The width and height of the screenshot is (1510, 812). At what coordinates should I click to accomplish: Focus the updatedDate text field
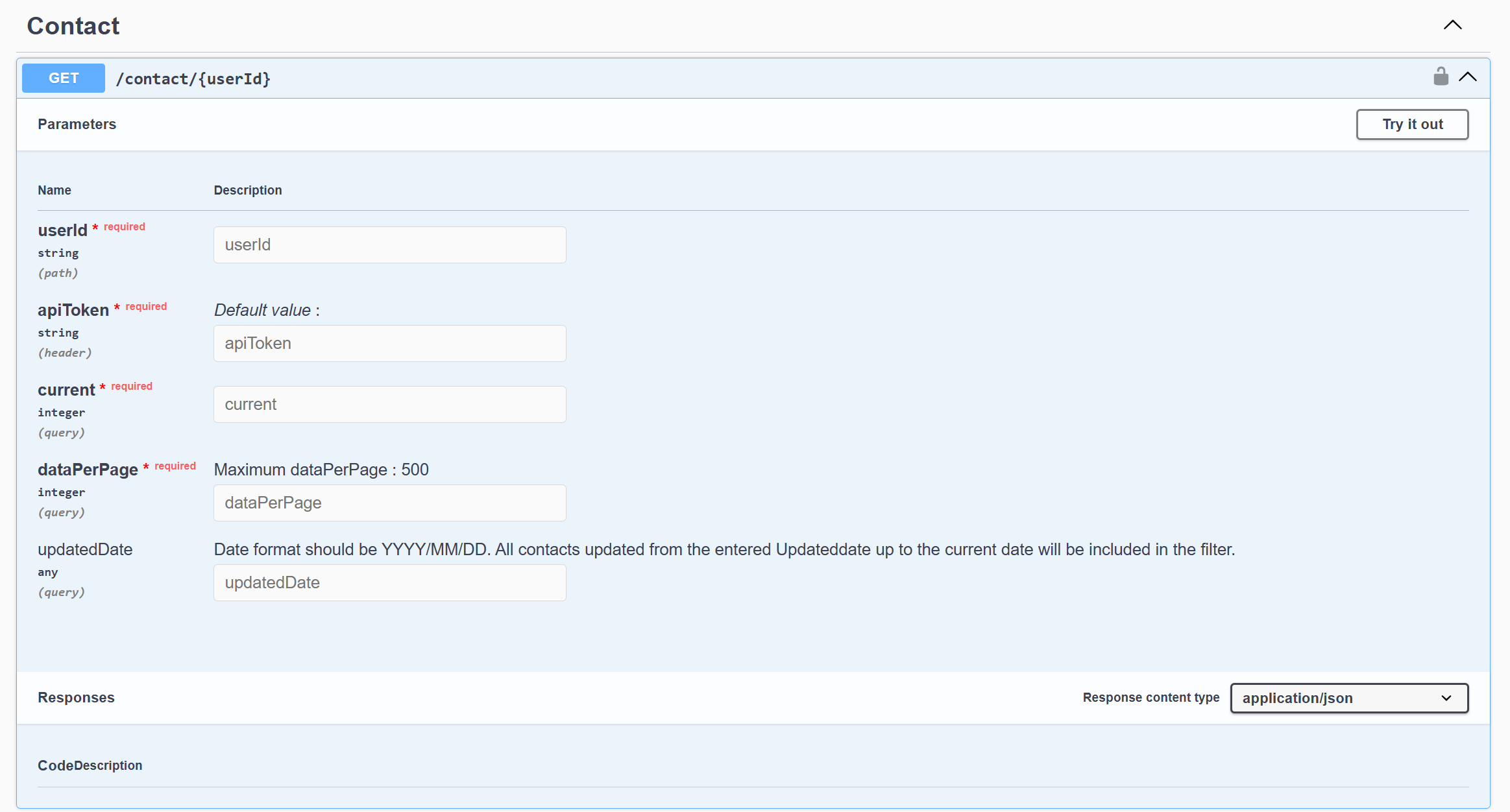[389, 582]
